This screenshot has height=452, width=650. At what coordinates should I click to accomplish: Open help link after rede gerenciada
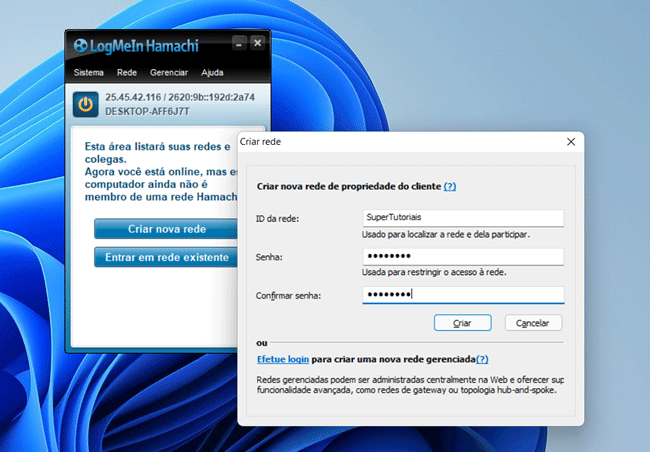point(482,358)
